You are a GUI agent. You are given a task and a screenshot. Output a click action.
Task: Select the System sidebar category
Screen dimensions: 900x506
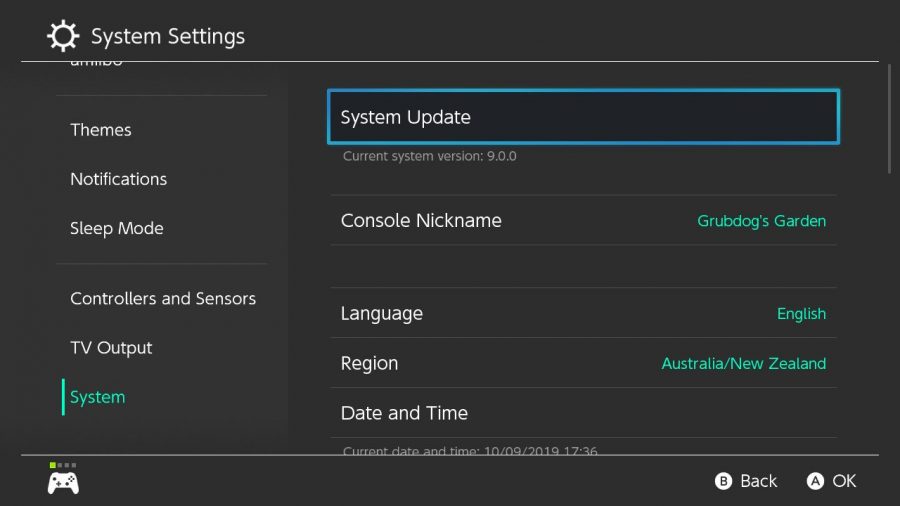point(97,397)
